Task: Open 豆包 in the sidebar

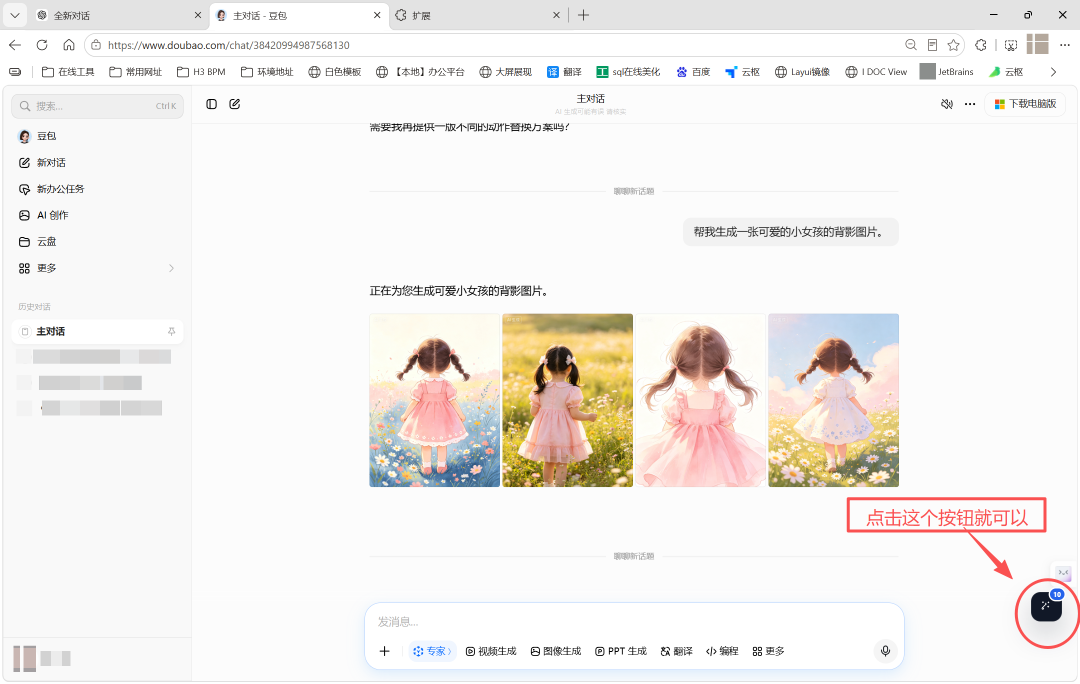Action: pos(97,136)
